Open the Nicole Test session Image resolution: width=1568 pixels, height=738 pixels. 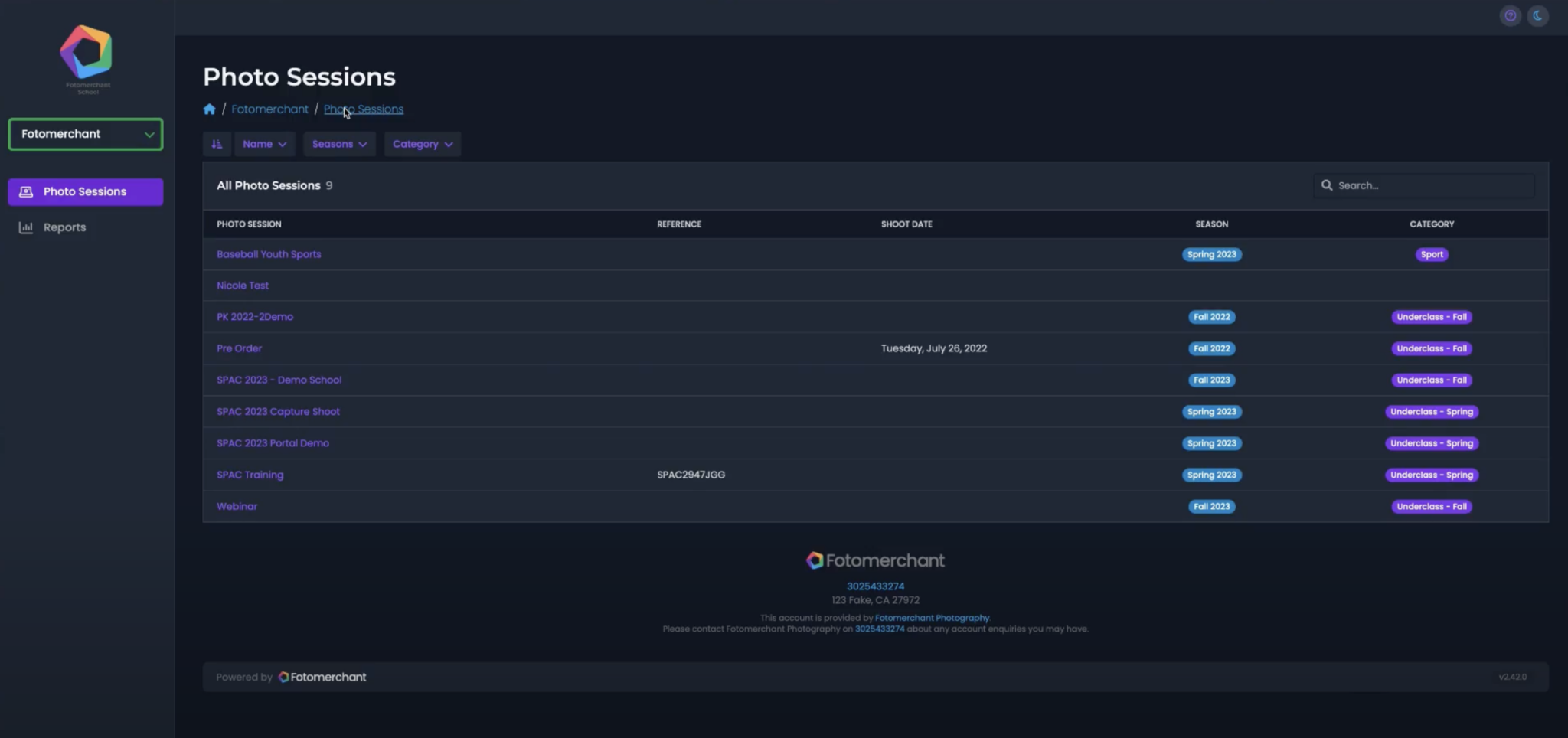[243, 286]
